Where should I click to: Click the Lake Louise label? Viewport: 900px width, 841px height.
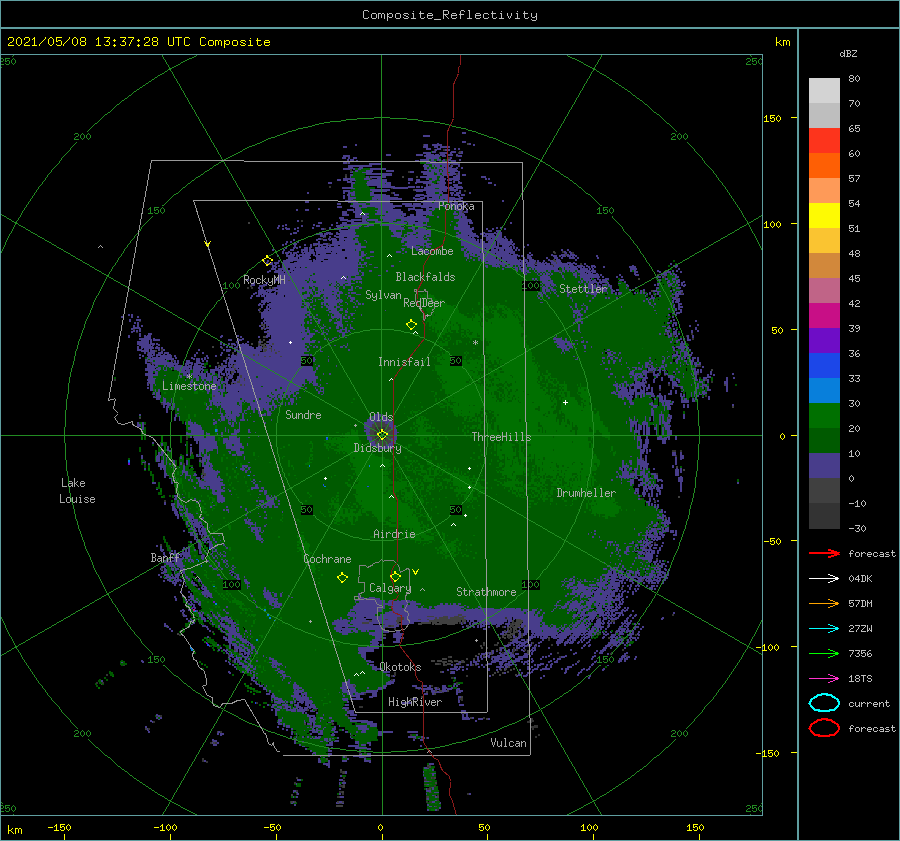(x=77, y=491)
